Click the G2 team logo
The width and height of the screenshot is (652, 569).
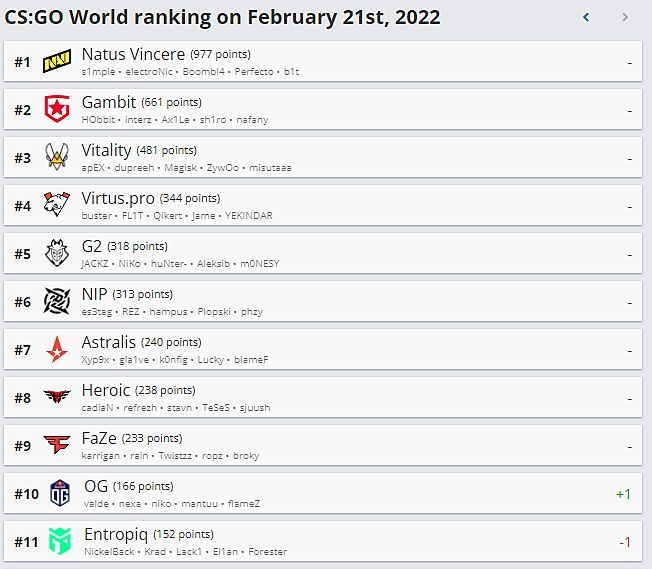click(x=57, y=253)
